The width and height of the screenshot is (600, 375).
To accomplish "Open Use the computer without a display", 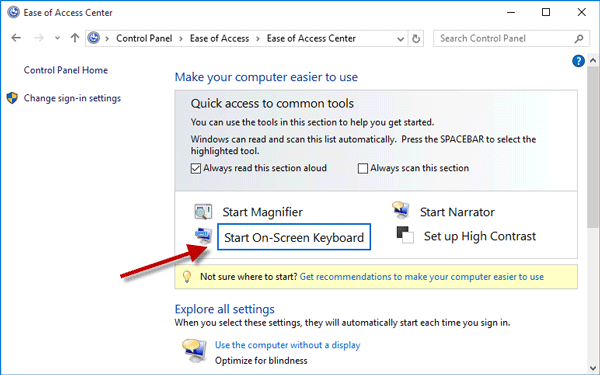I will tap(287, 345).
